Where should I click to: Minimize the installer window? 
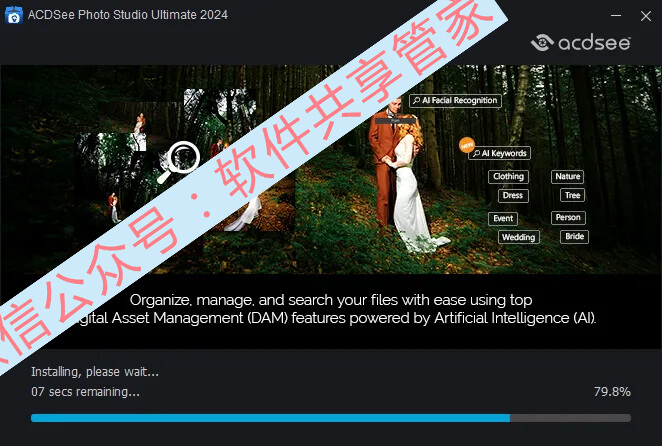click(x=616, y=16)
